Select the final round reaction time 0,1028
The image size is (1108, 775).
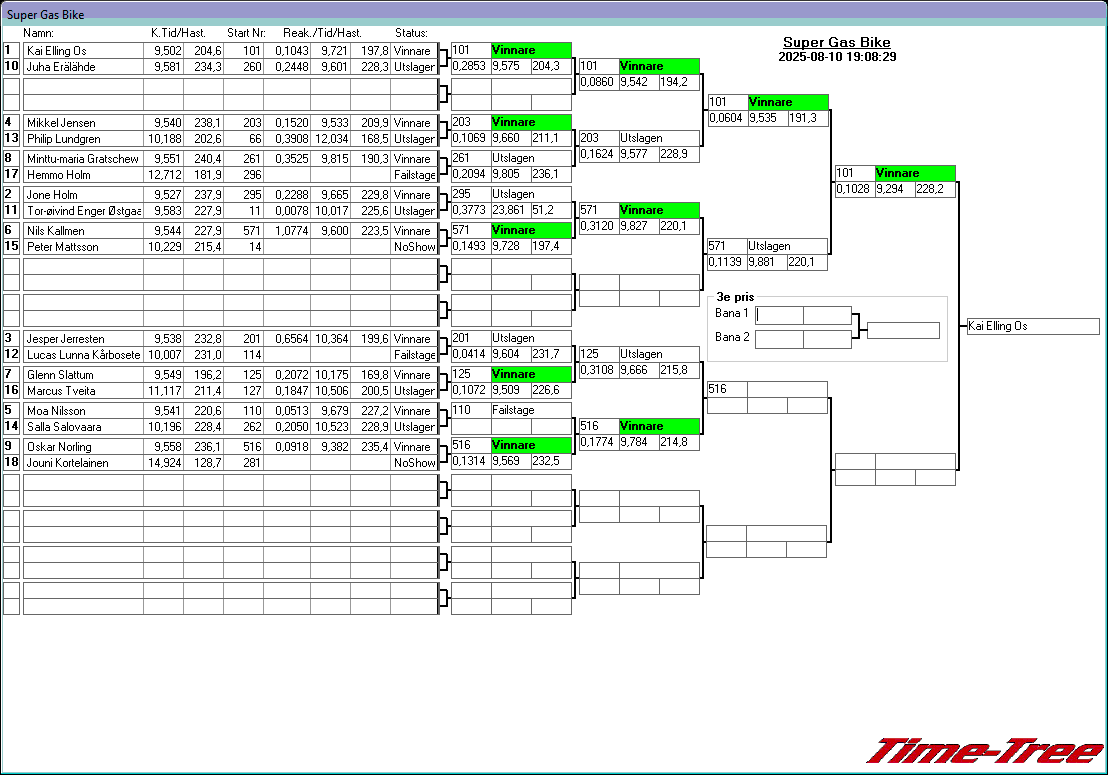855,189
